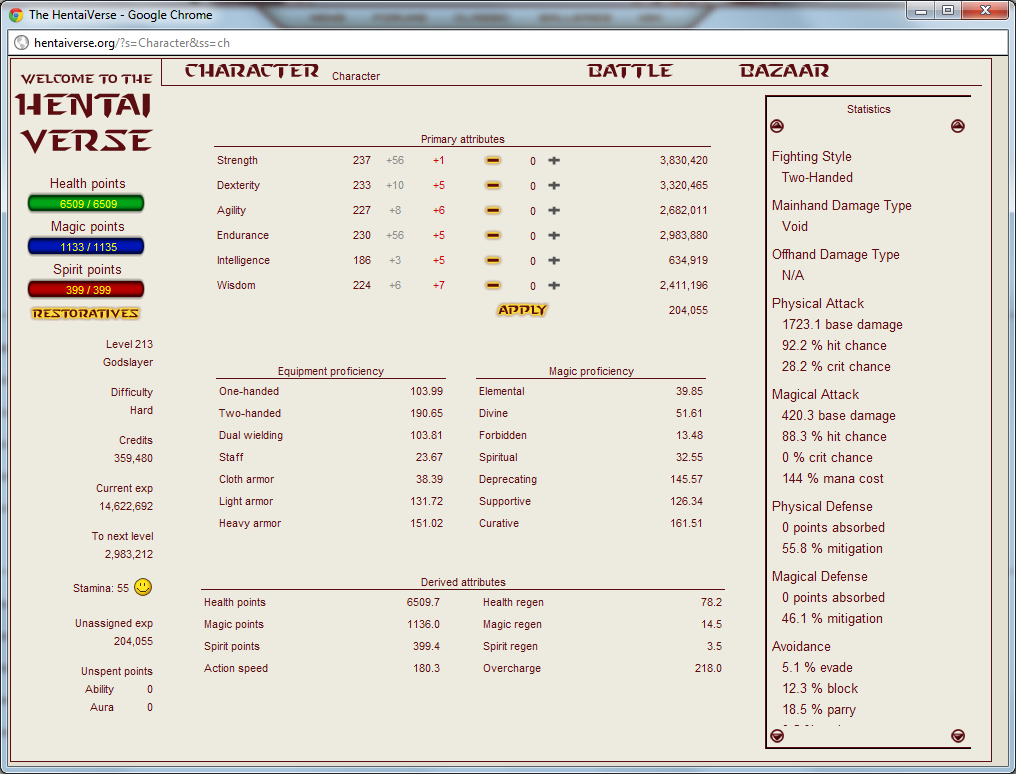This screenshot has height=774, width=1016.
Task: Click the Physical Defense heading
Action: 822,507
